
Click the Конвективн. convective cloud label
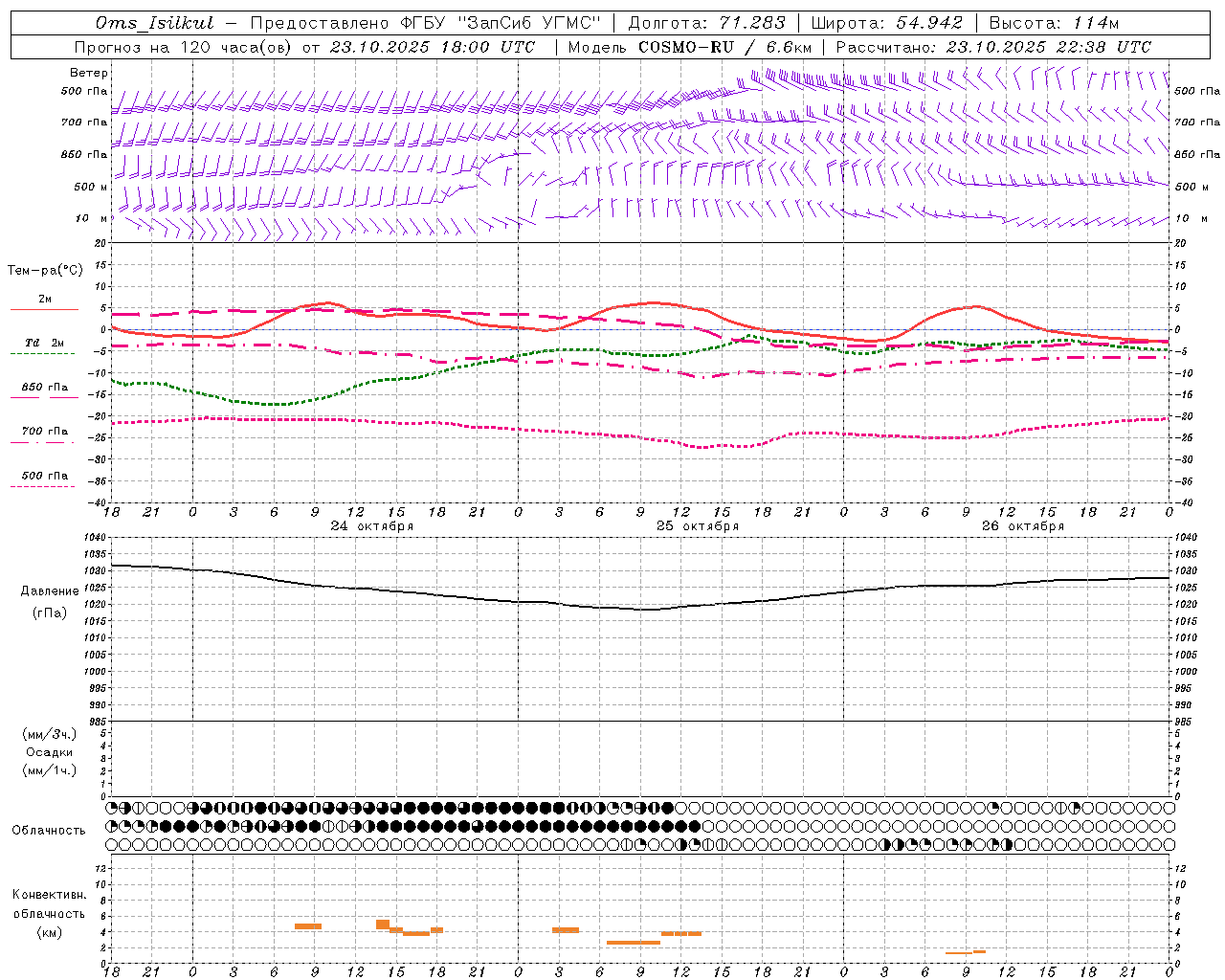50,895
